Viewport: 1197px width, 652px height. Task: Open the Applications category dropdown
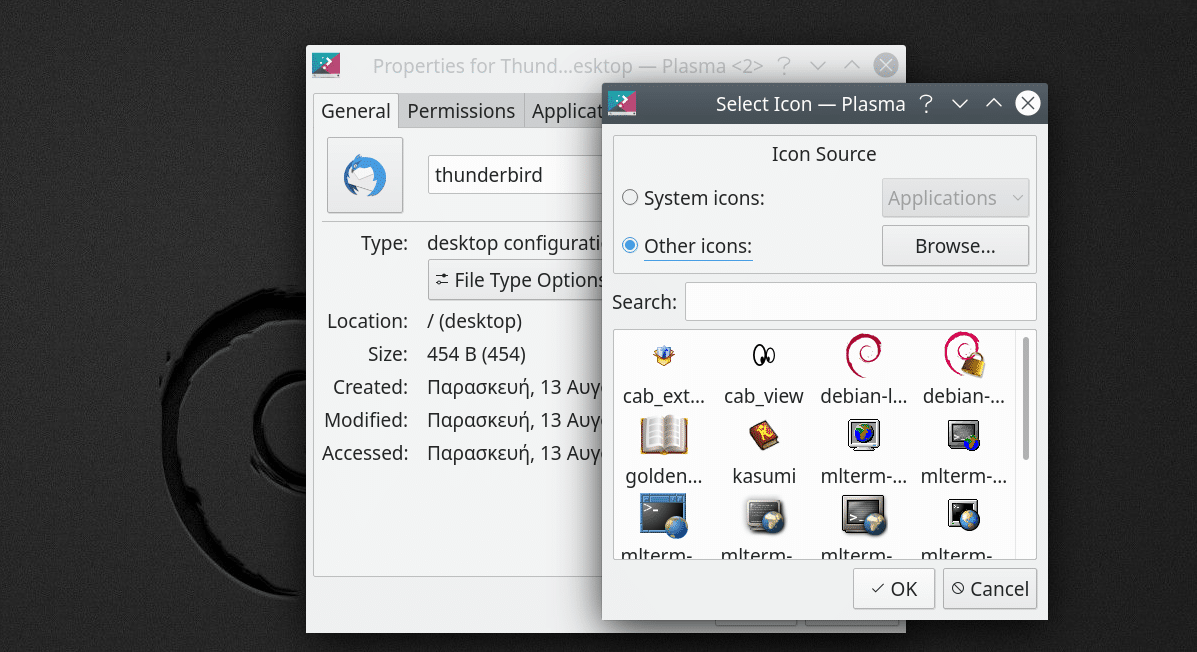tap(955, 198)
